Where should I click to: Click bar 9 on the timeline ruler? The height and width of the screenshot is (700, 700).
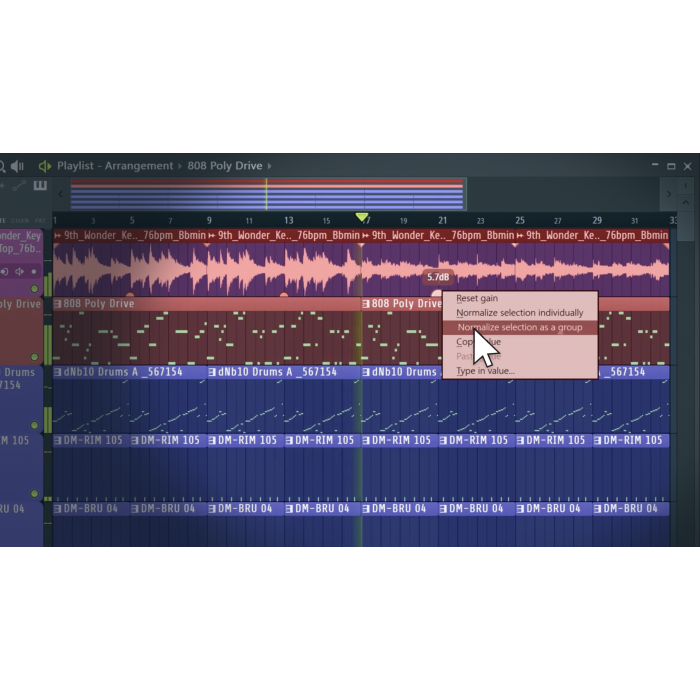[209, 221]
